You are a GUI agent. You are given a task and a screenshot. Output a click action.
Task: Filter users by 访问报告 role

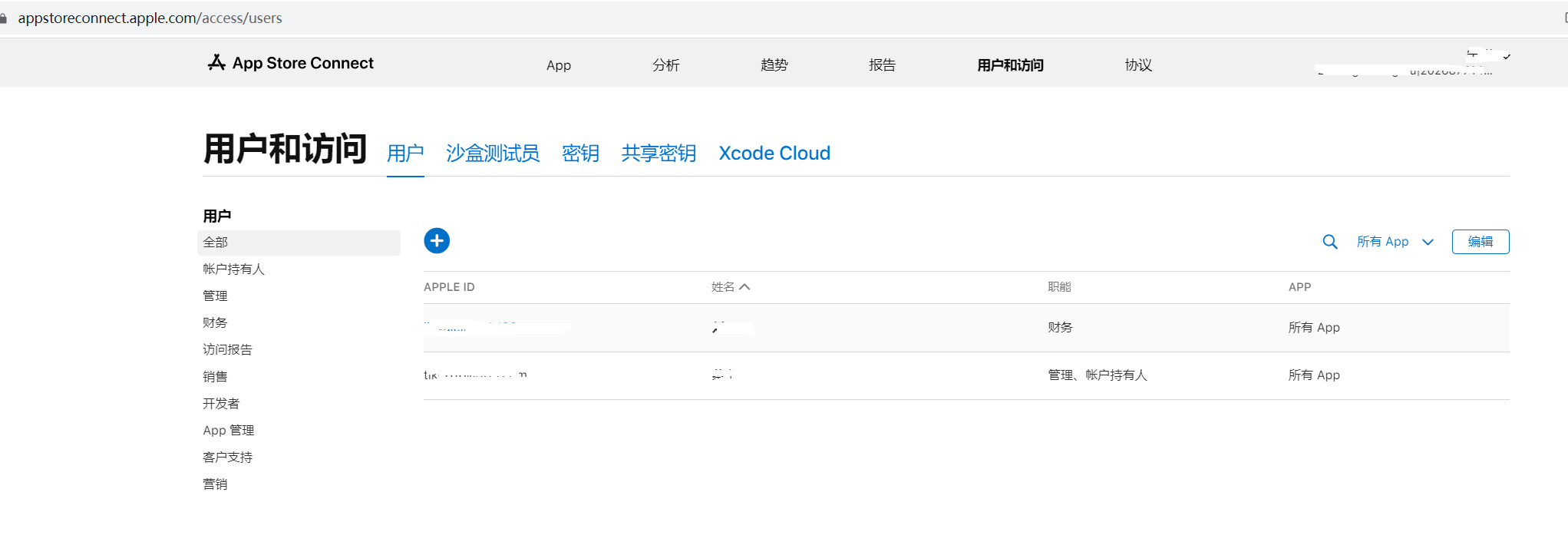point(227,350)
